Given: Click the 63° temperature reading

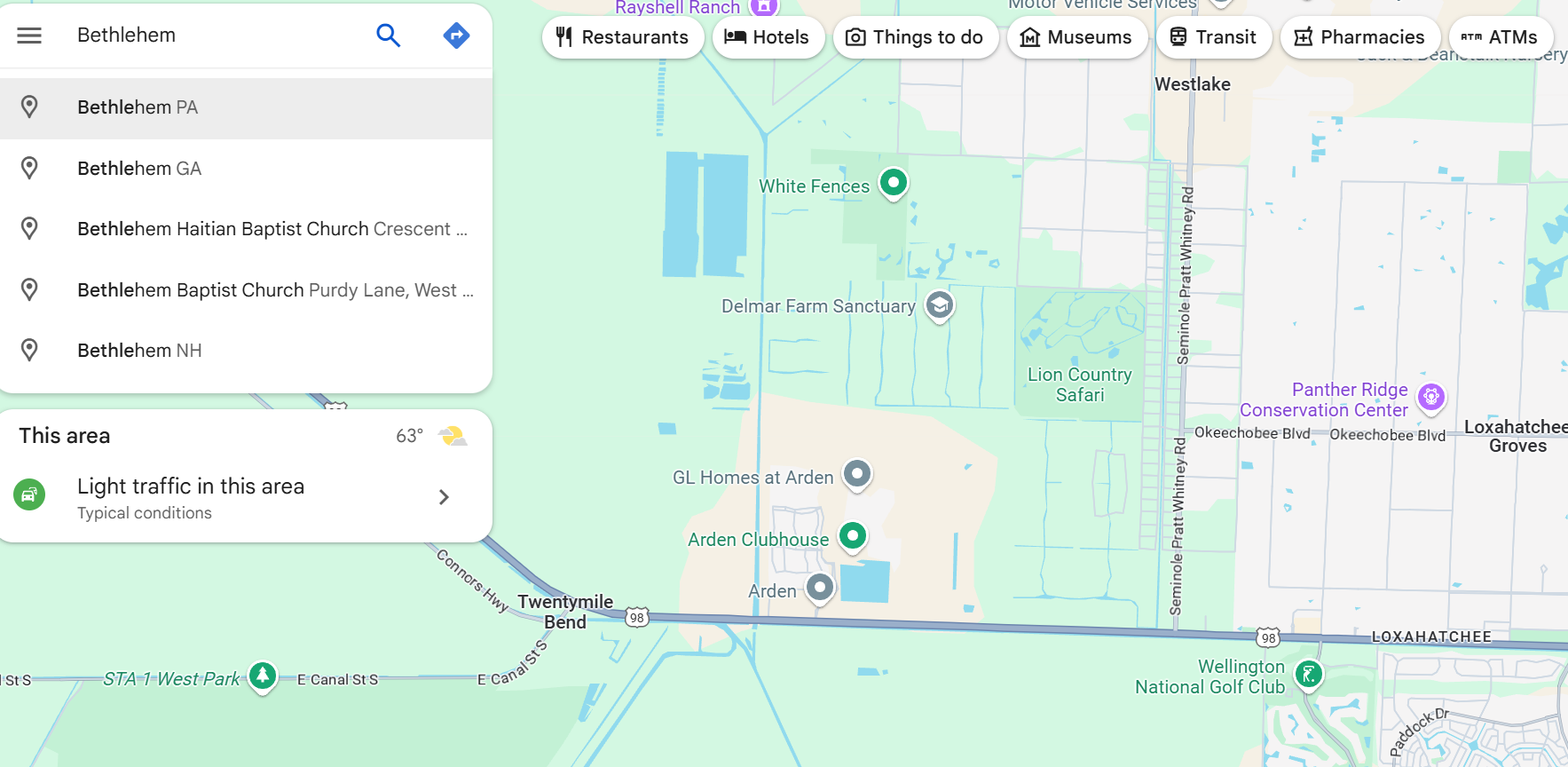Looking at the screenshot, I should tap(409, 436).
